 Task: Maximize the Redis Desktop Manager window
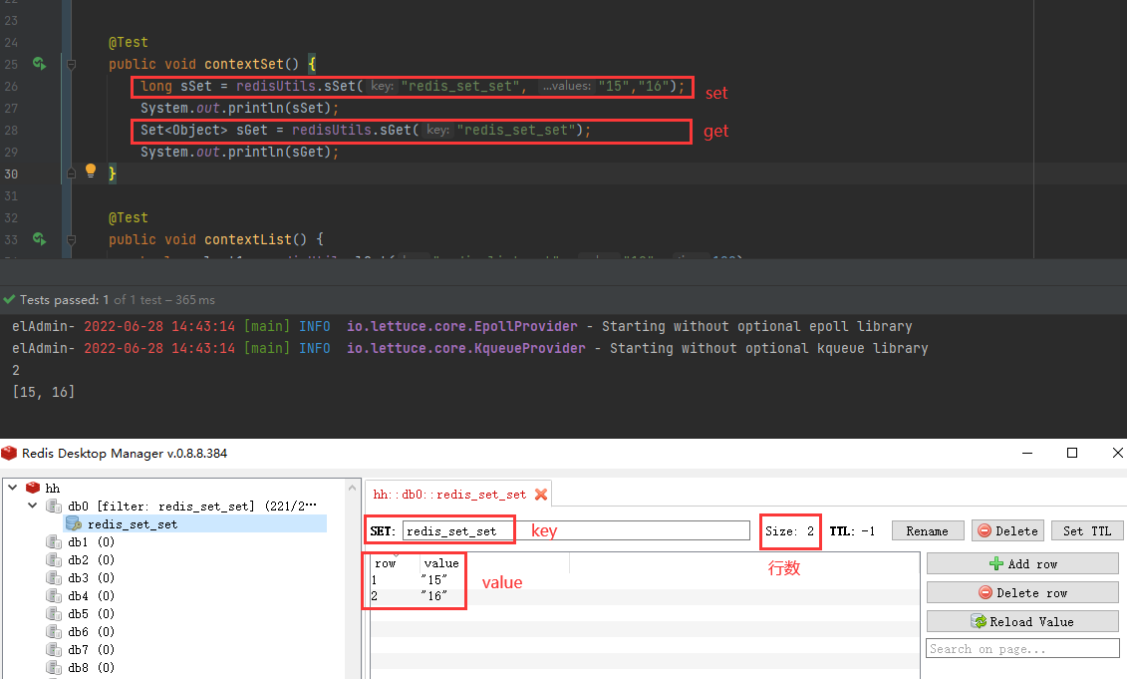click(x=1072, y=453)
